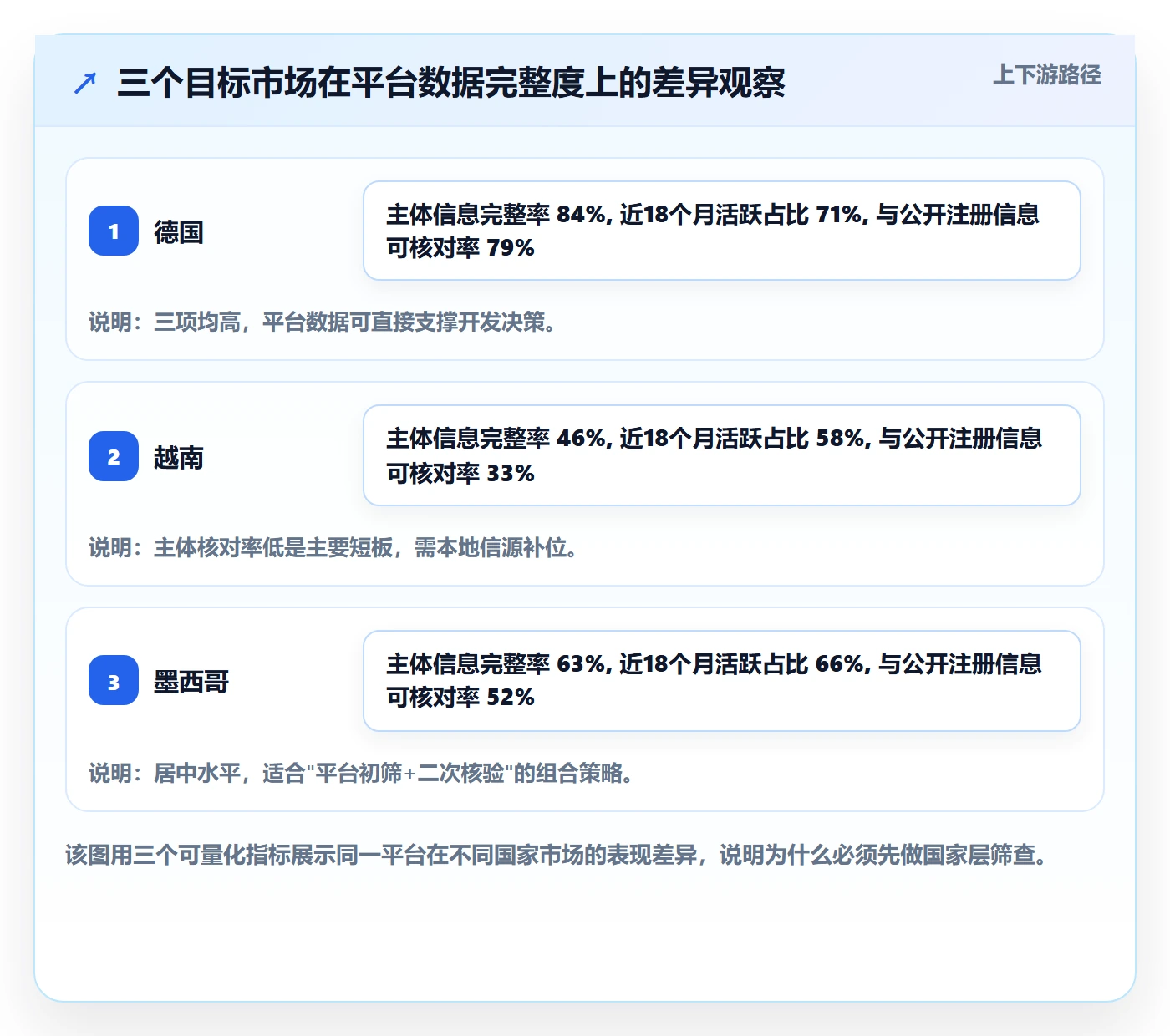
Task: Click the title 三个目标市场在平台数据完整度上的差异观察
Action: pyautogui.click(x=451, y=83)
